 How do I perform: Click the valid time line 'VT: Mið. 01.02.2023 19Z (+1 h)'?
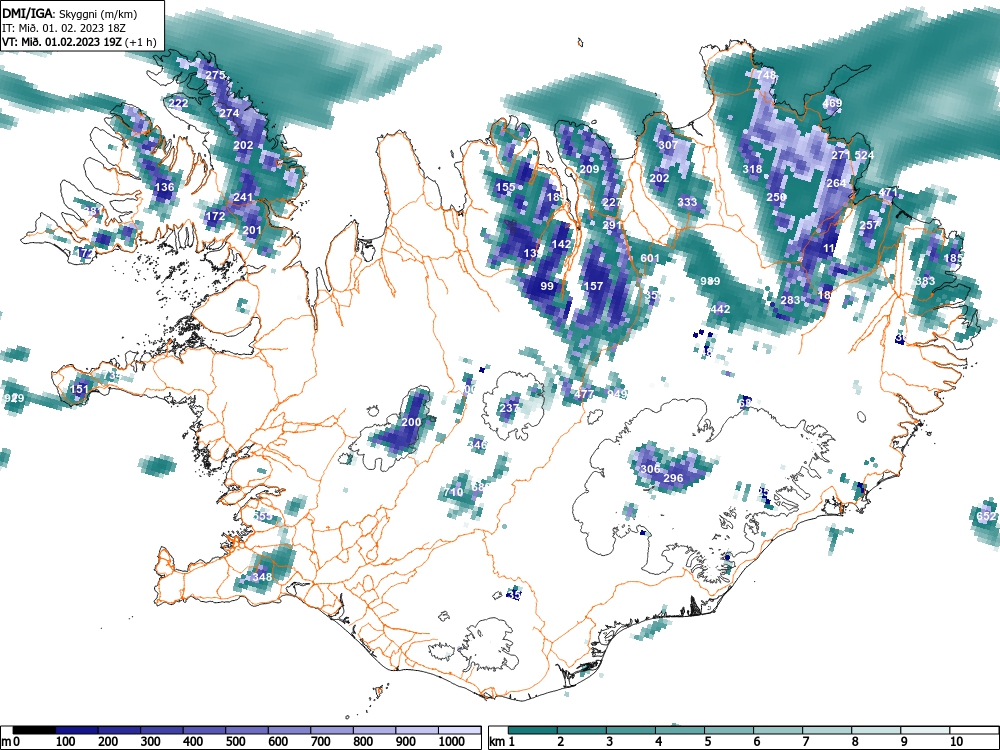(79, 42)
